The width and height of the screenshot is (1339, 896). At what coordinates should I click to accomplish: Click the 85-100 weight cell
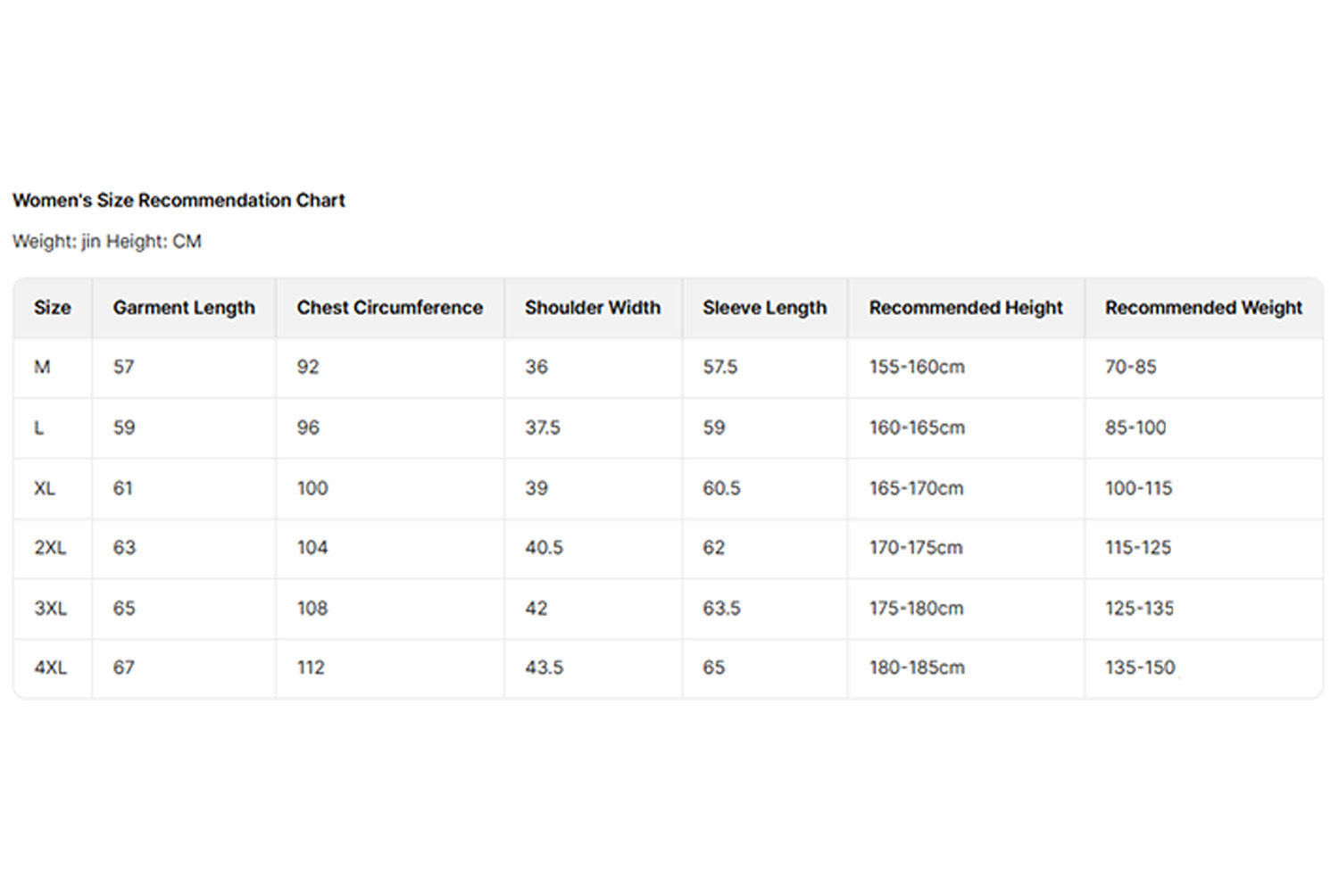click(1135, 428)
